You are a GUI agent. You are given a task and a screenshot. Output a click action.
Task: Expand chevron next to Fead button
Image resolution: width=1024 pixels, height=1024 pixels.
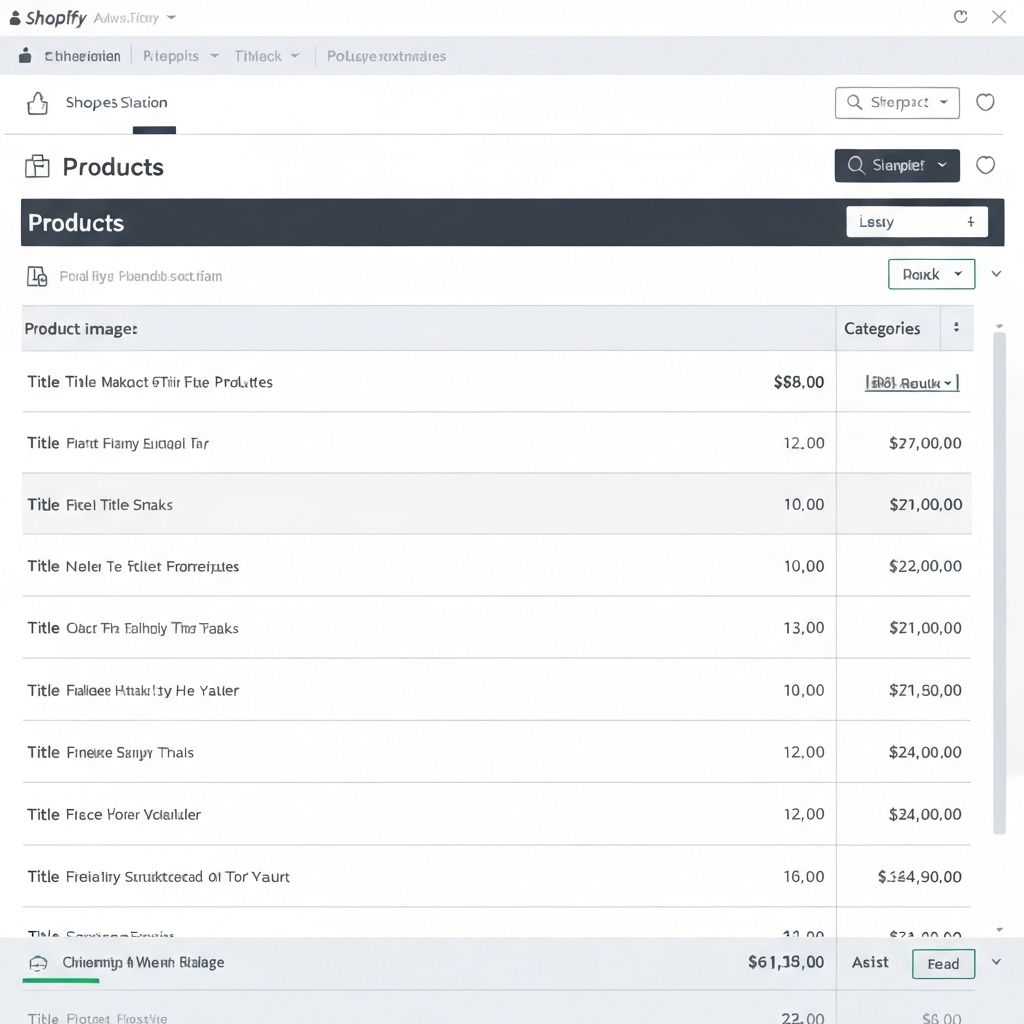pyautogui.click(x=996, y=962)
